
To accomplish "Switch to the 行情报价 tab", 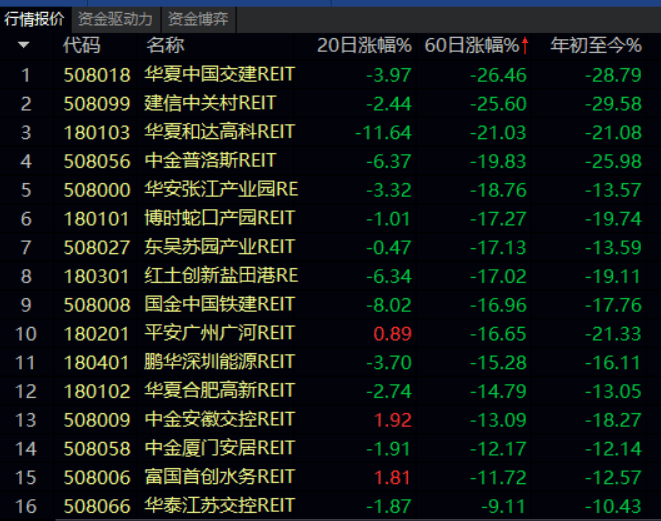I will (x=35, y=19).
